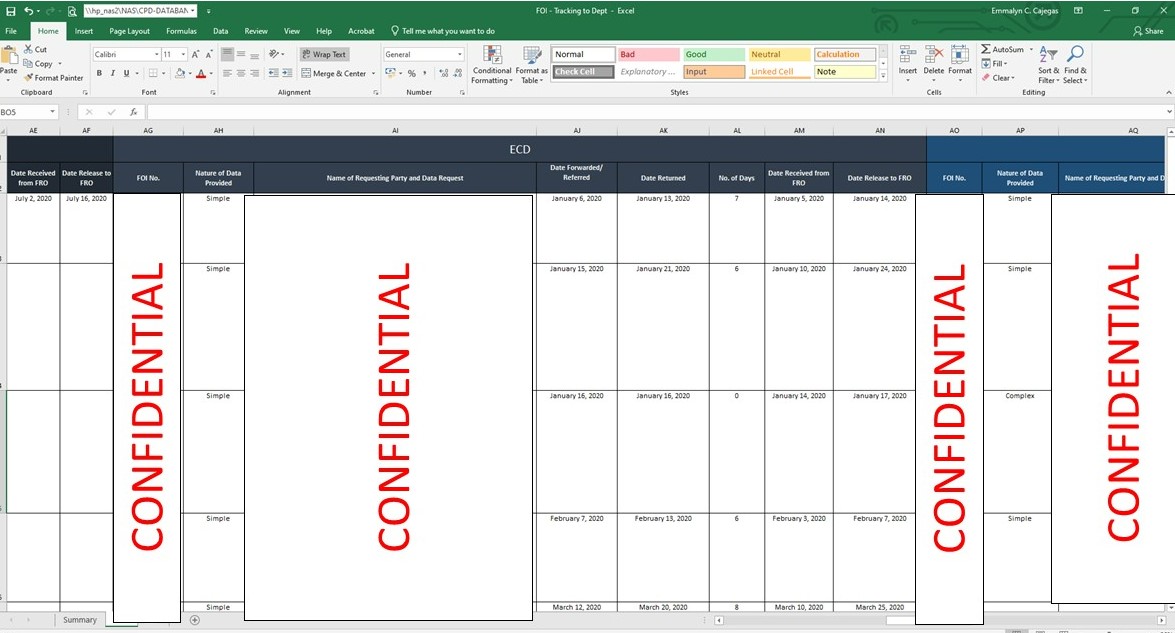Click the Accounting Number Format icon

coord(390,73)
